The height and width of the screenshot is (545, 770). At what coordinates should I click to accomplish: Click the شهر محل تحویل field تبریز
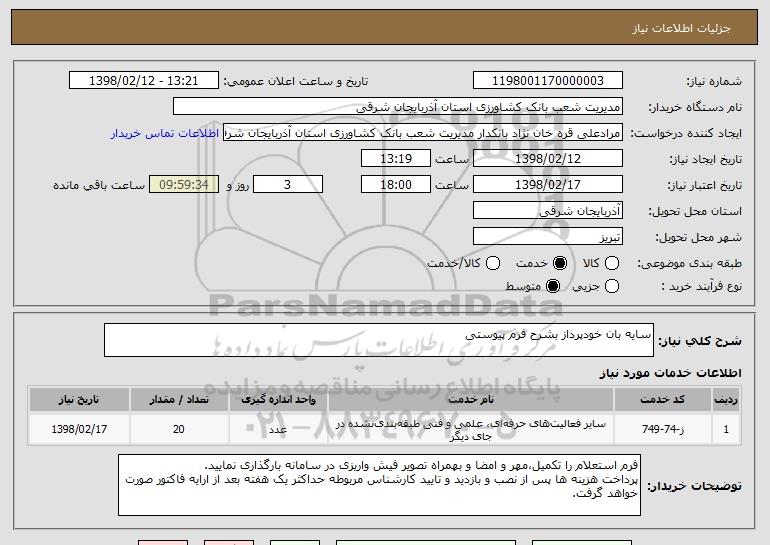[x=548, y=236]
